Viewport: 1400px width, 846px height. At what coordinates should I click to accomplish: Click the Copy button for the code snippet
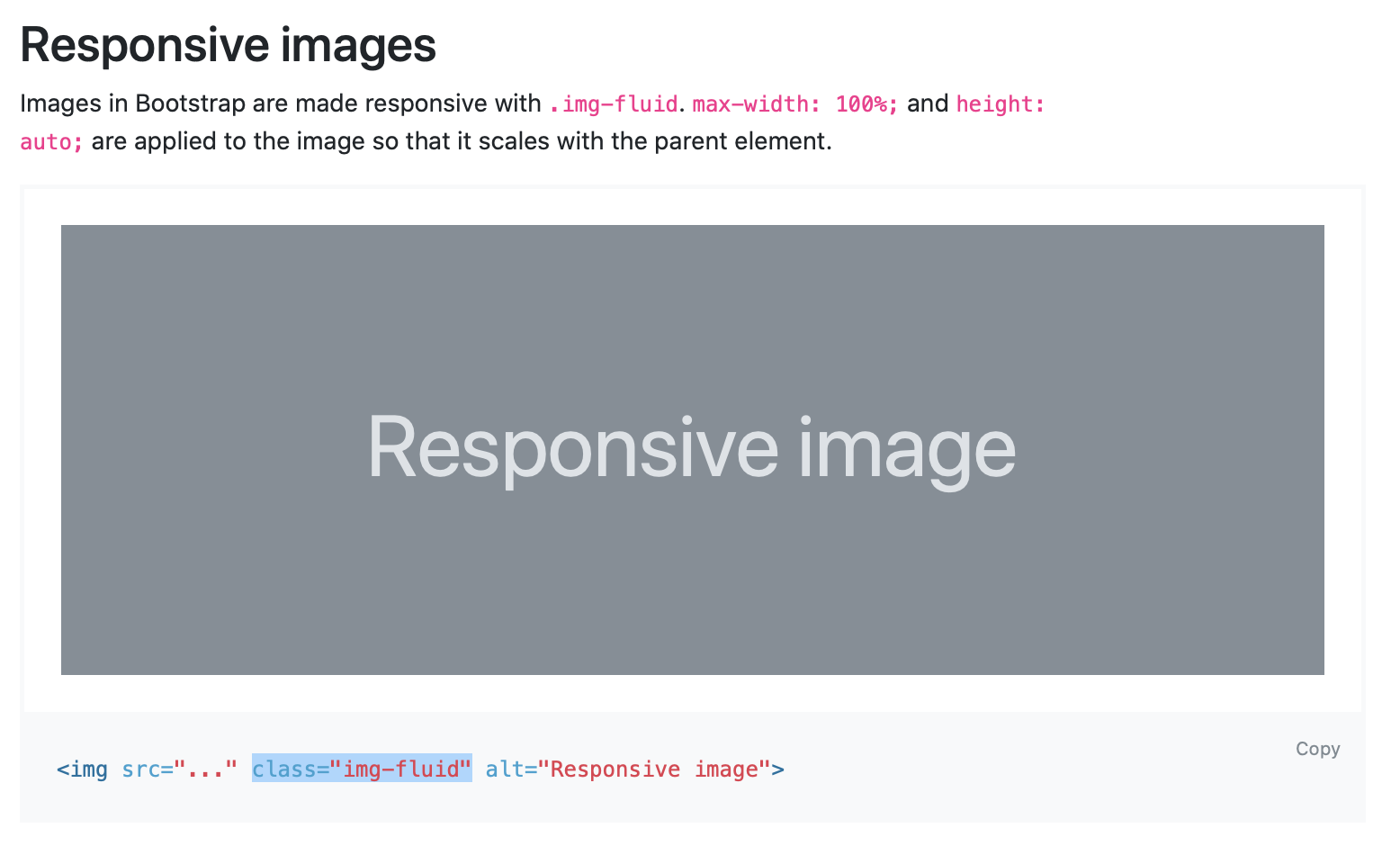tap(1317, 749)
